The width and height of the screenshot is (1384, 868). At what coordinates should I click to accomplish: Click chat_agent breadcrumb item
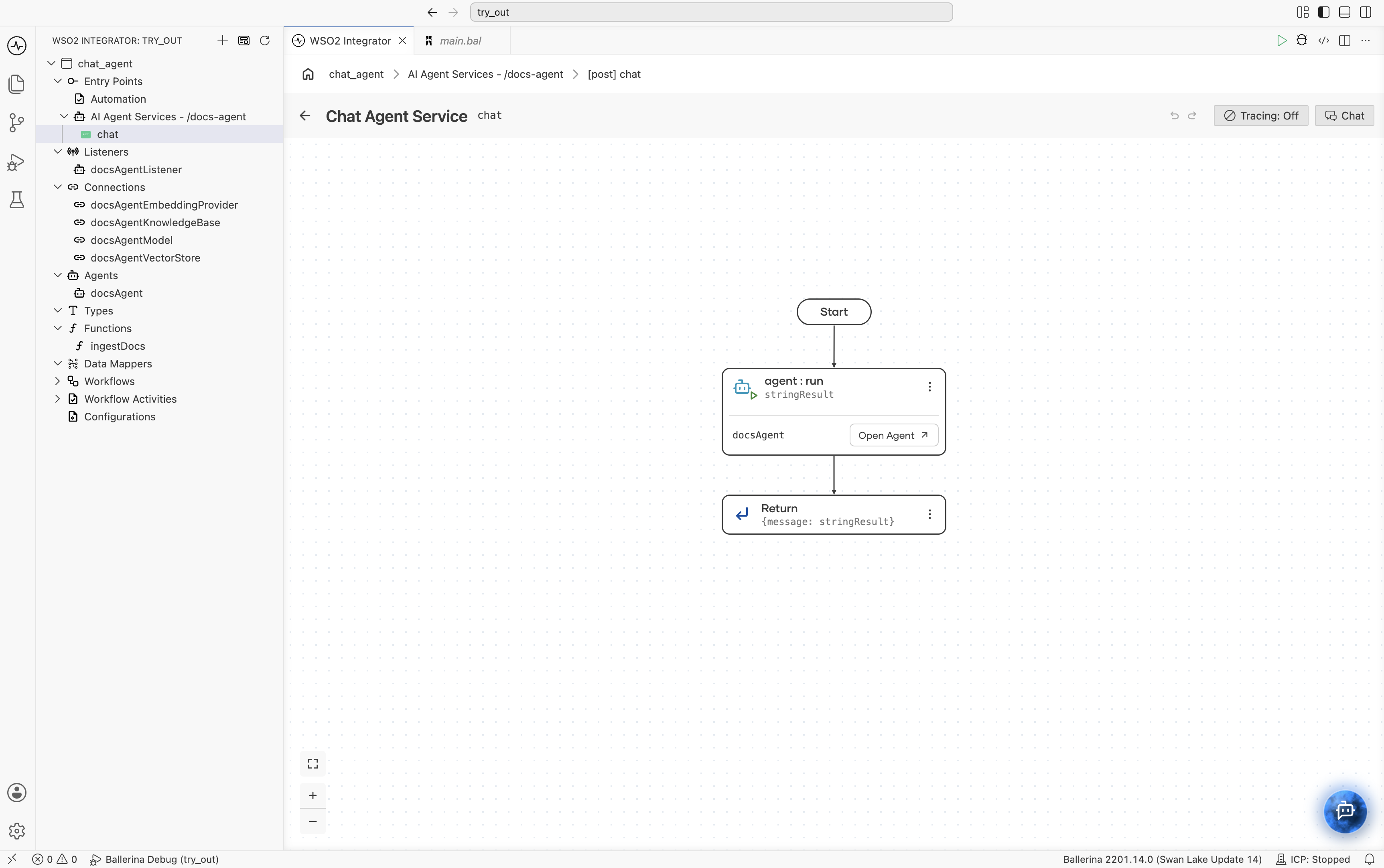coord(356,74)
